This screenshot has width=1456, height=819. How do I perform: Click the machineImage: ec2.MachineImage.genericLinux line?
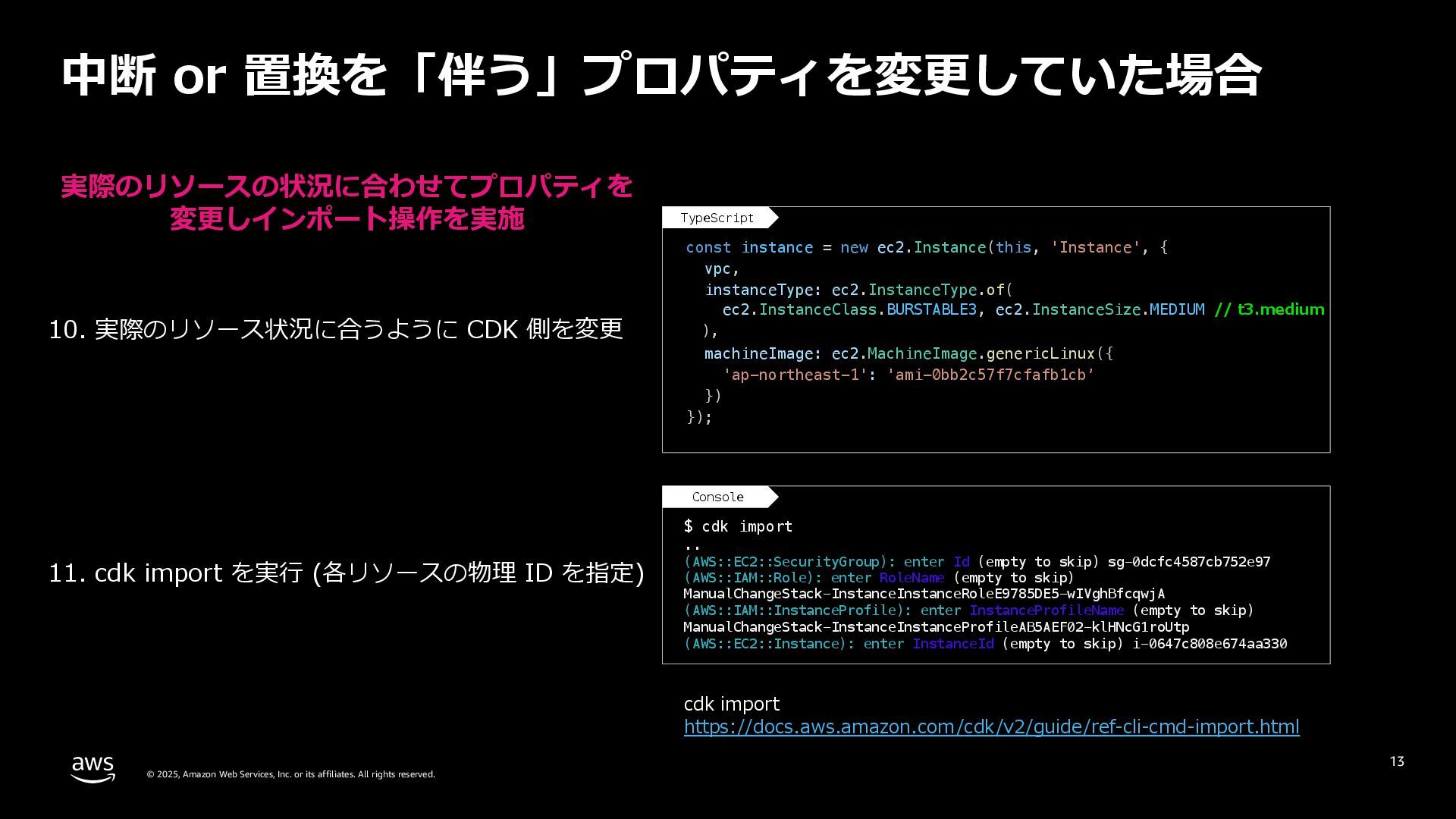pos(908,353)
